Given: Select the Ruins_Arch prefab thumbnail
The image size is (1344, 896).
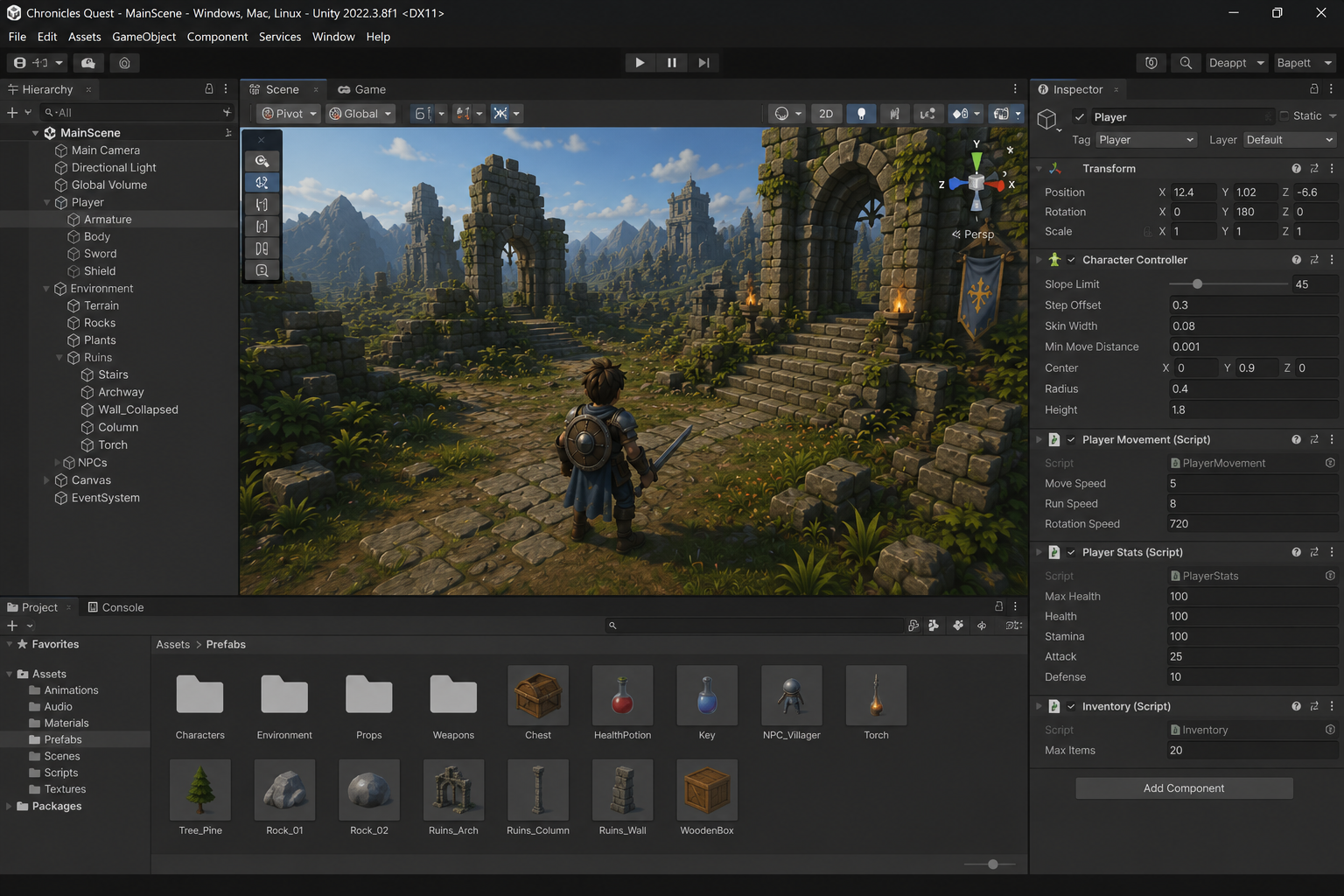Looking at the screenshot, I should coord(453,789).
